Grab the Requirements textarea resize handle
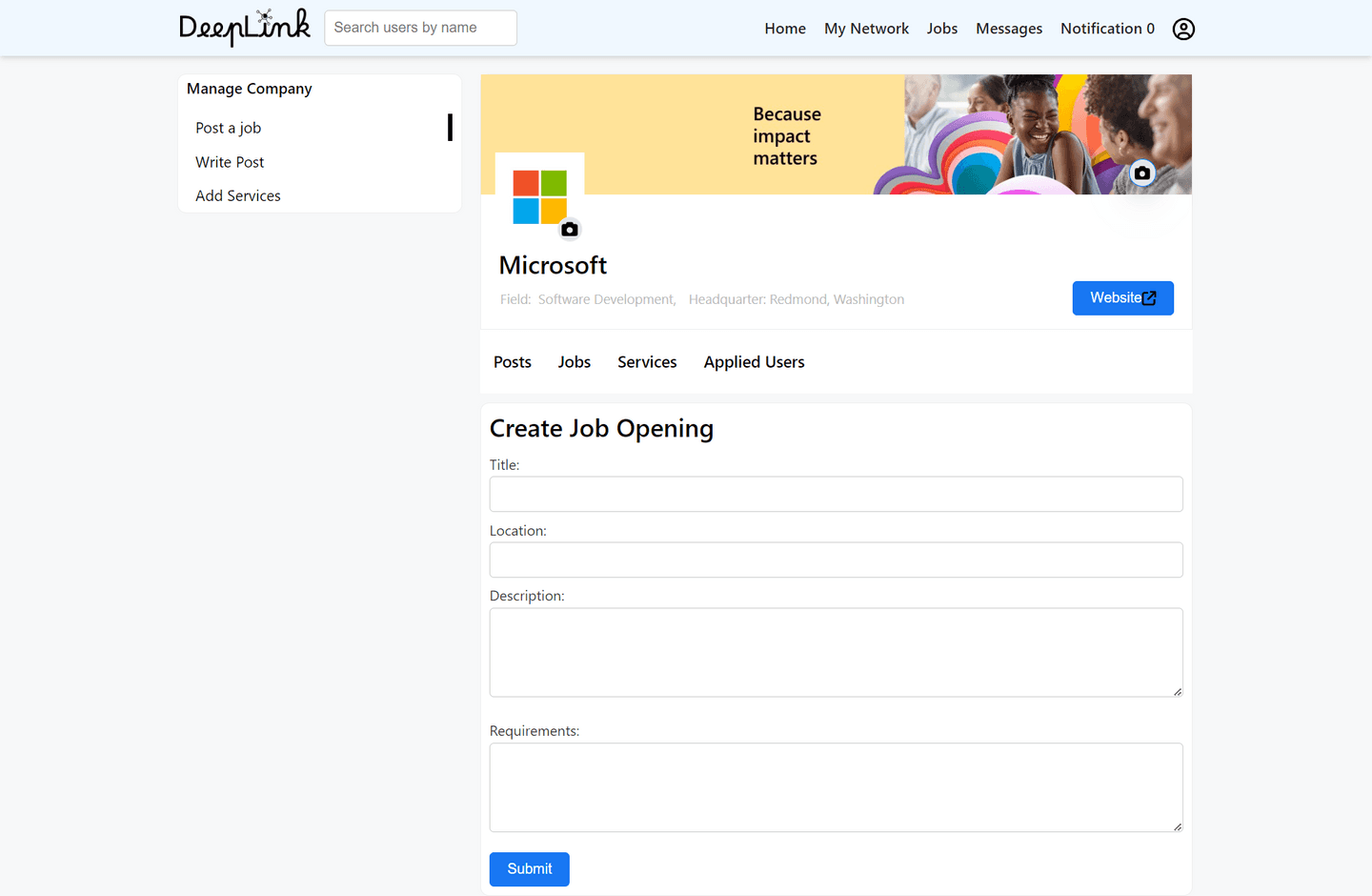 1178,827
